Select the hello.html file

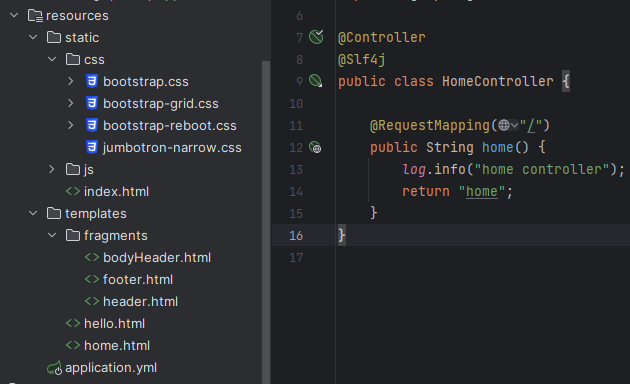115,323
